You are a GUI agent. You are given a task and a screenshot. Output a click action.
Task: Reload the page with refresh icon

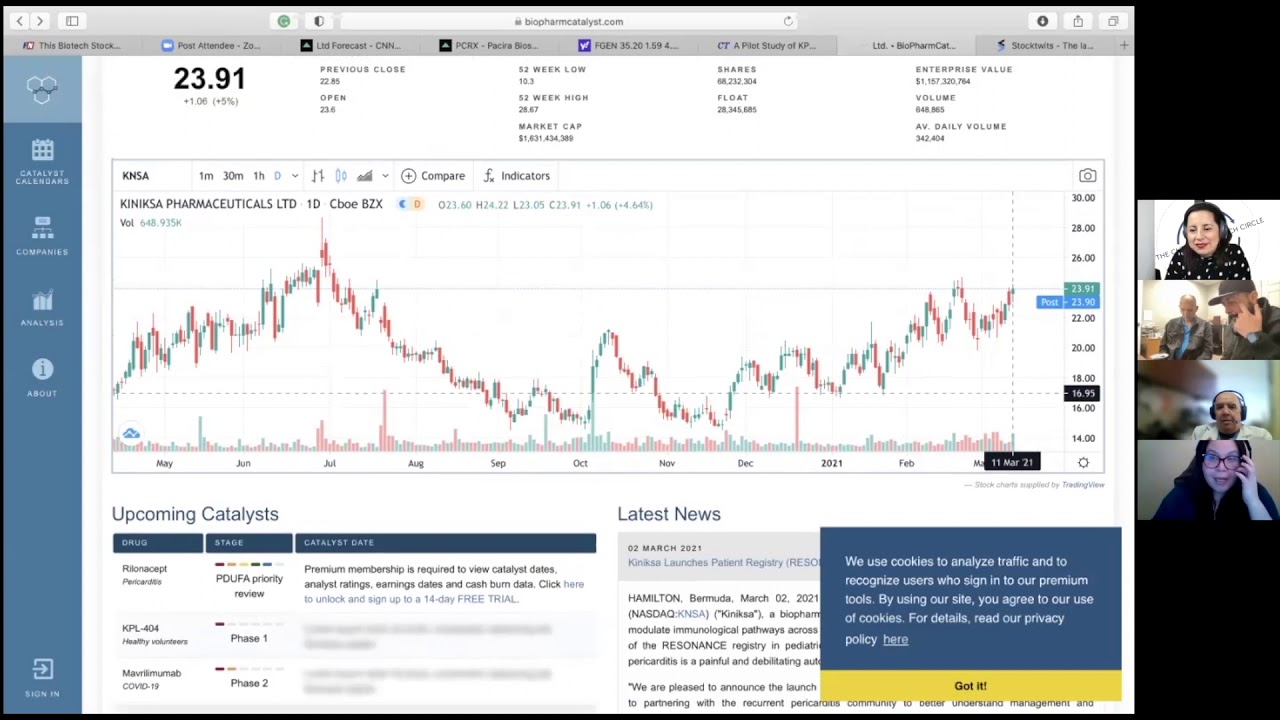click(x=788, y=21)
